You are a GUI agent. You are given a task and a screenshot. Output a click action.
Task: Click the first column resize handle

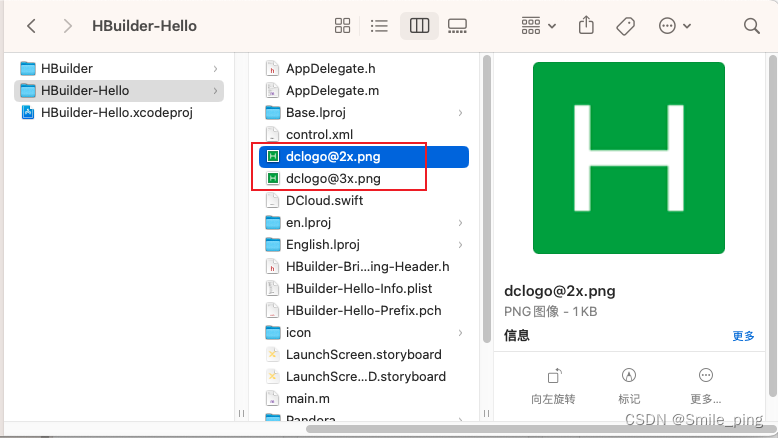241,413
